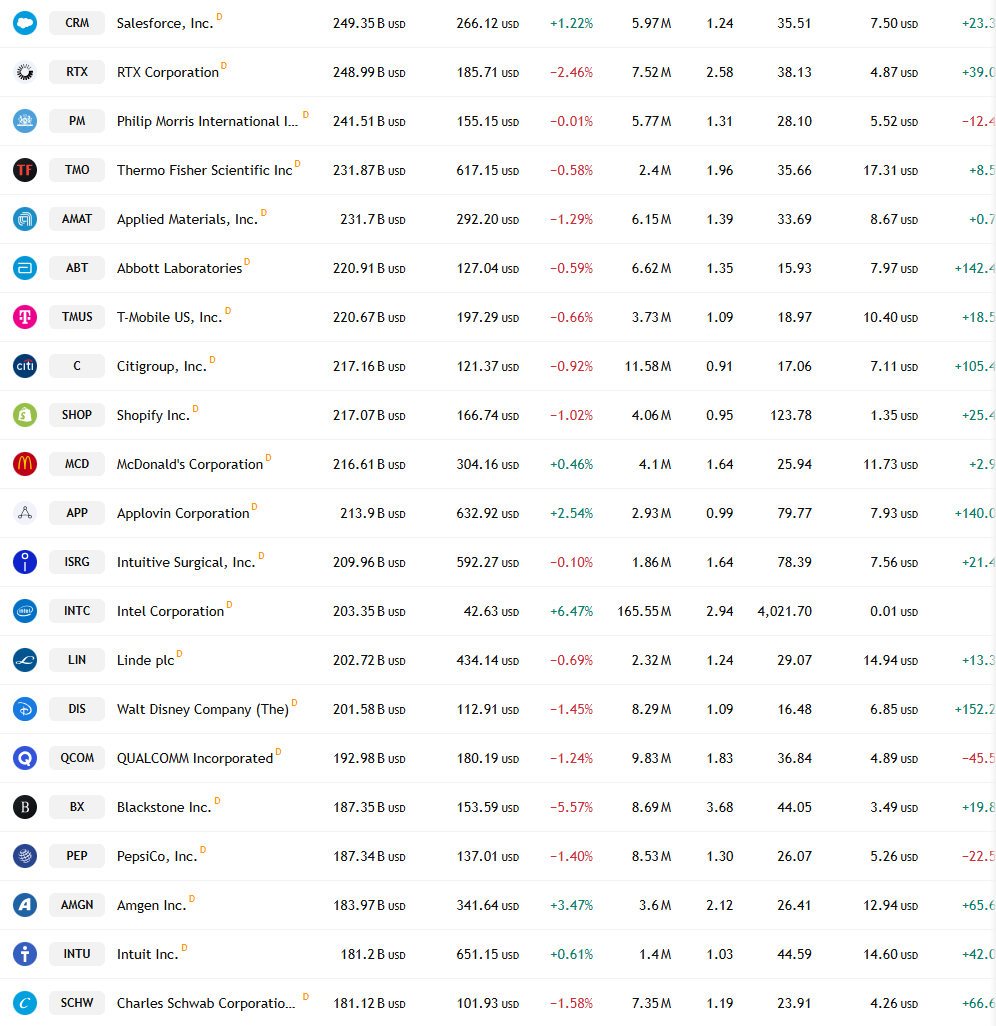Click Applovin's 632.92 USD price
The width and height of the screenshot is (996, 1026).
[488, 514]
